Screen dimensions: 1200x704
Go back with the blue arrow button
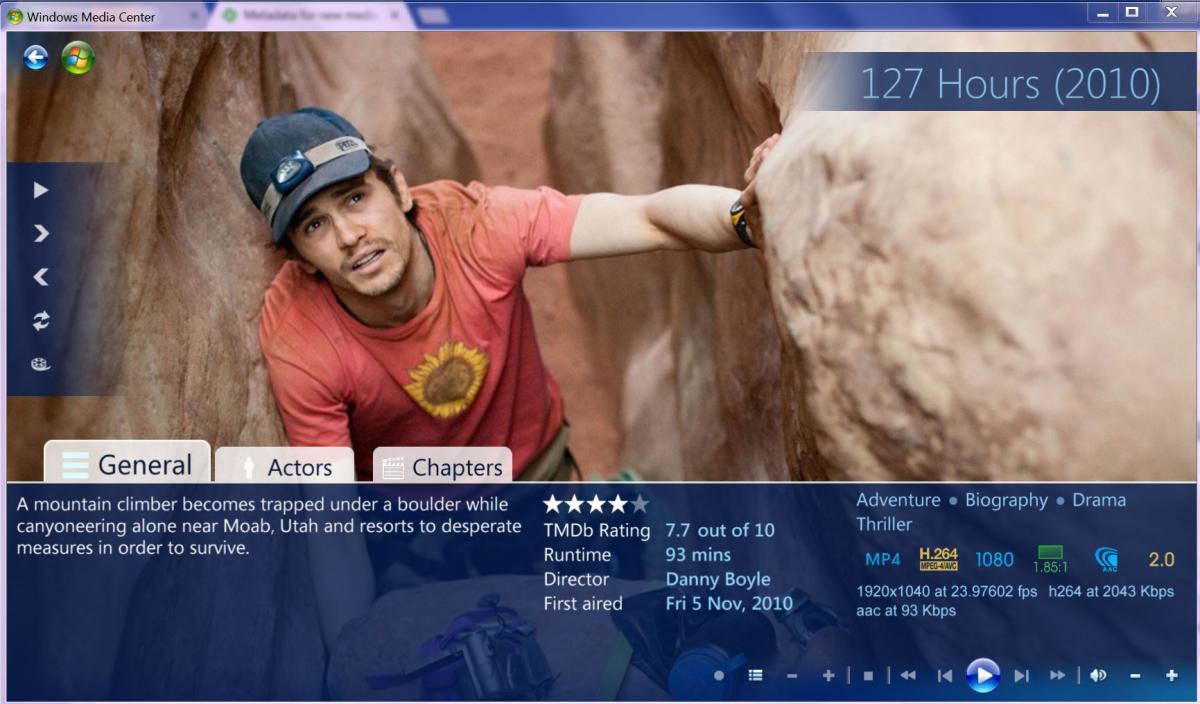tap(36, 58)
